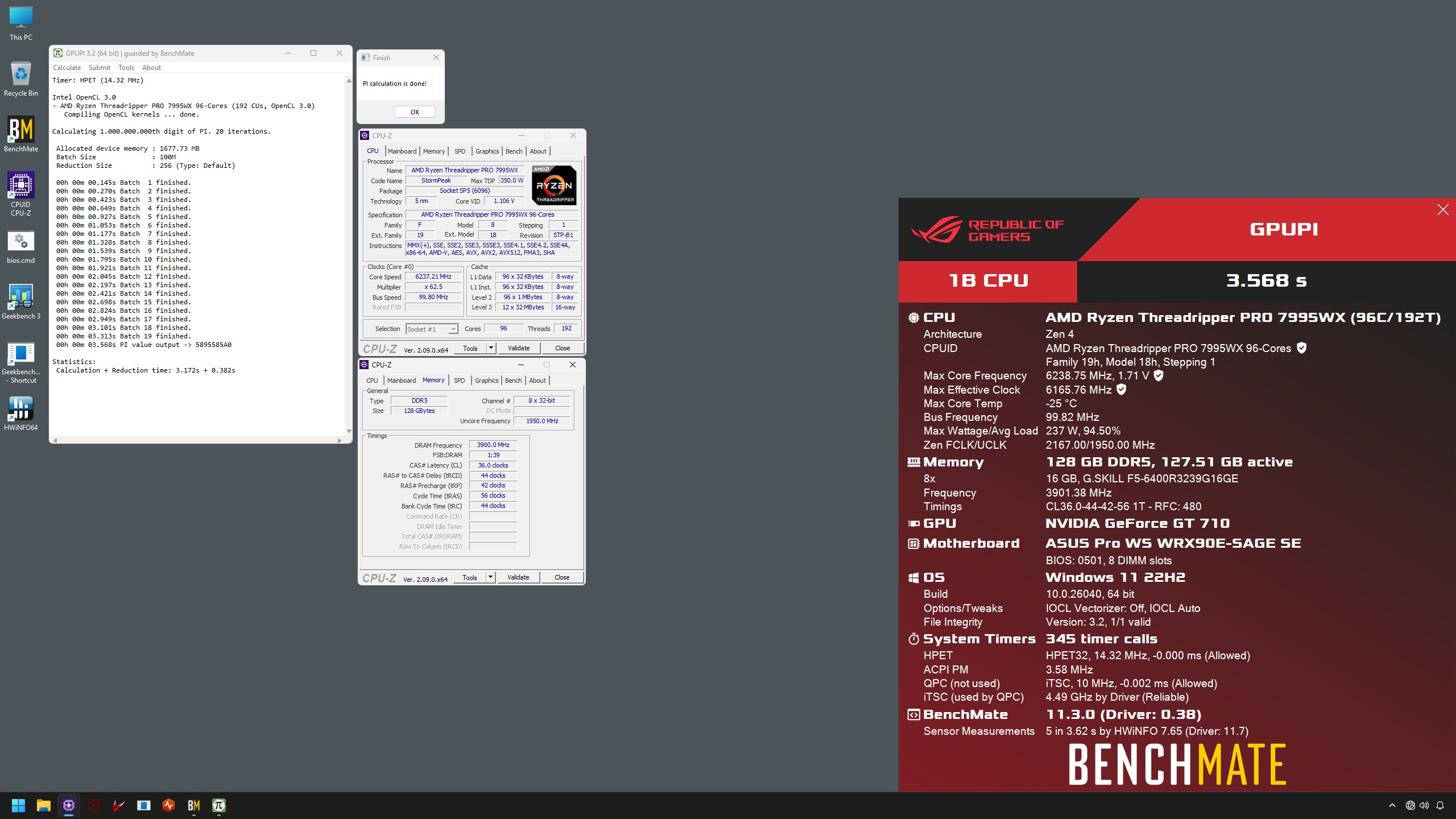Image resolution: width=1456 pixels, height=819 pixels.
Task: Switch to the SPD tab in the bottom CPU-Z window
Action: click(459, 380)
